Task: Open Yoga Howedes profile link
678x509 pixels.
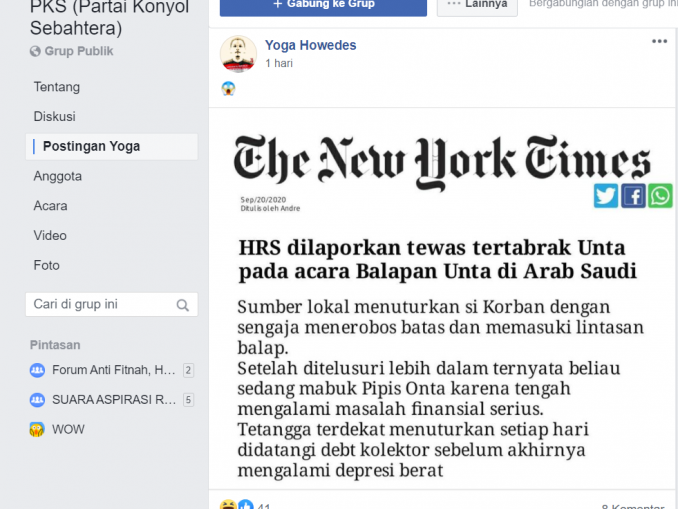Action: 310,45
